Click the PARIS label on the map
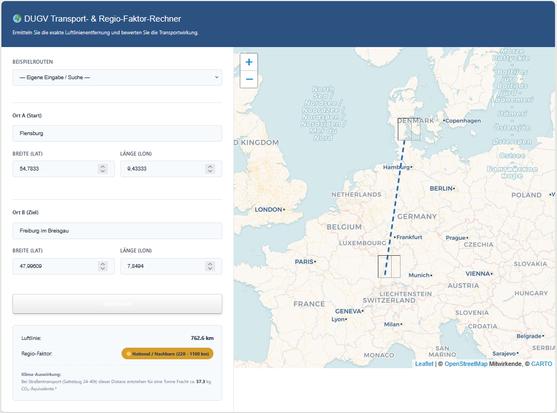Screen dimensions: 557x413 click(x=304, y=262)
